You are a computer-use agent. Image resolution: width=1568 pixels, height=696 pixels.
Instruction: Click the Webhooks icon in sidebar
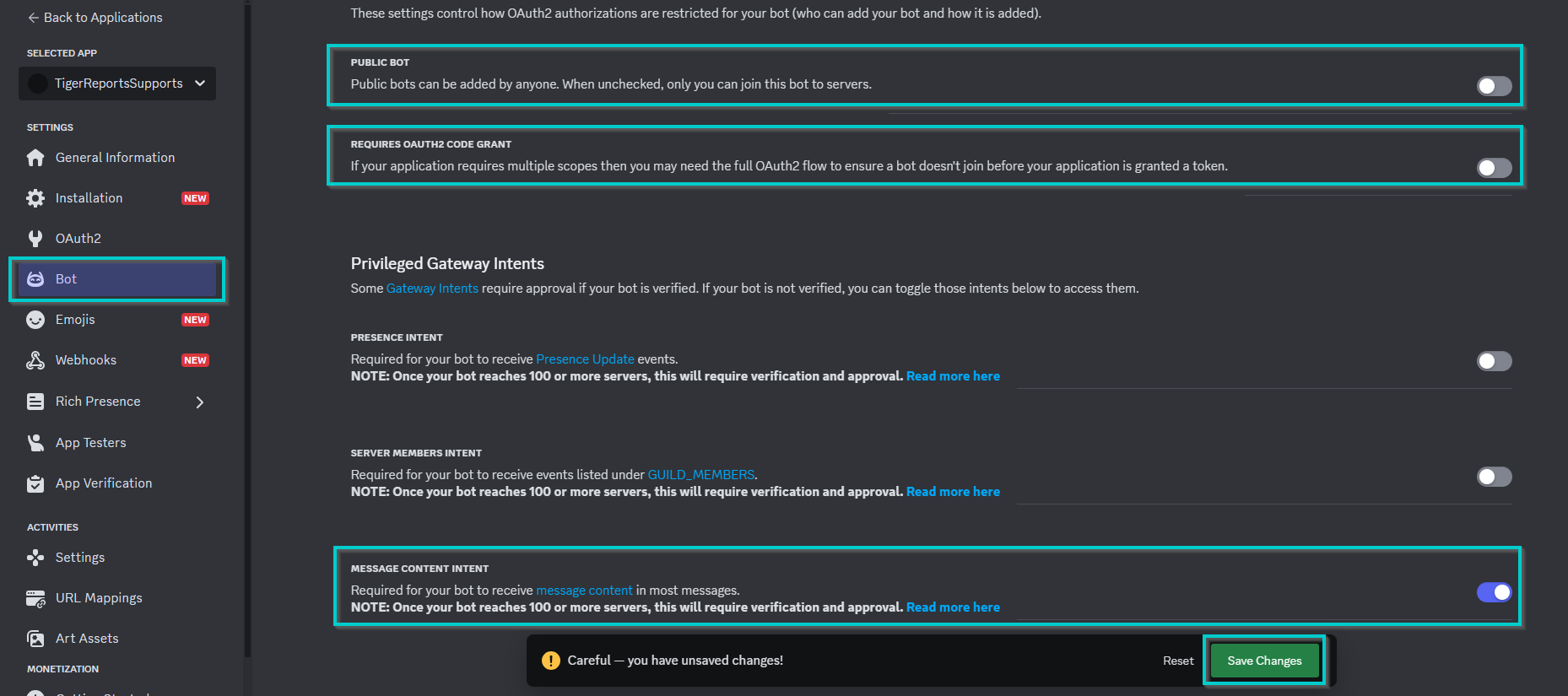pos(35,360)
